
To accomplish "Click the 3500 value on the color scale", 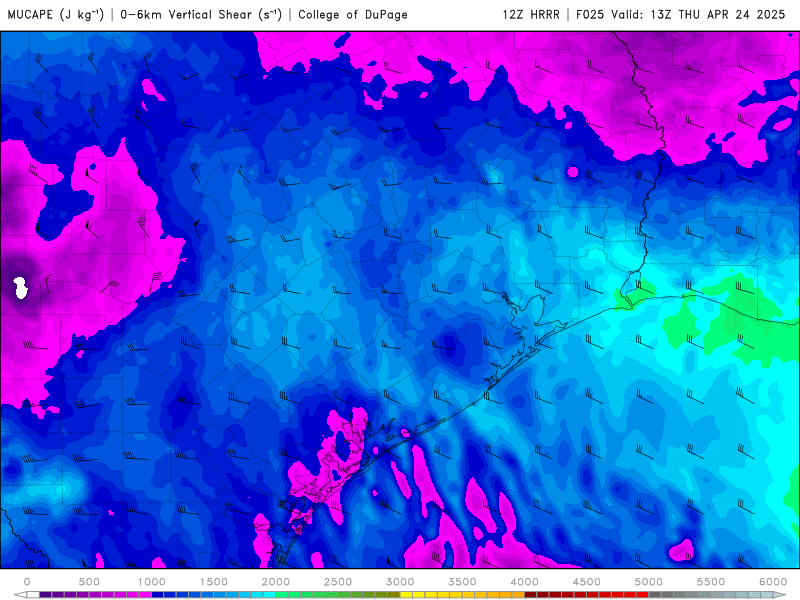I will coord(462,582).
